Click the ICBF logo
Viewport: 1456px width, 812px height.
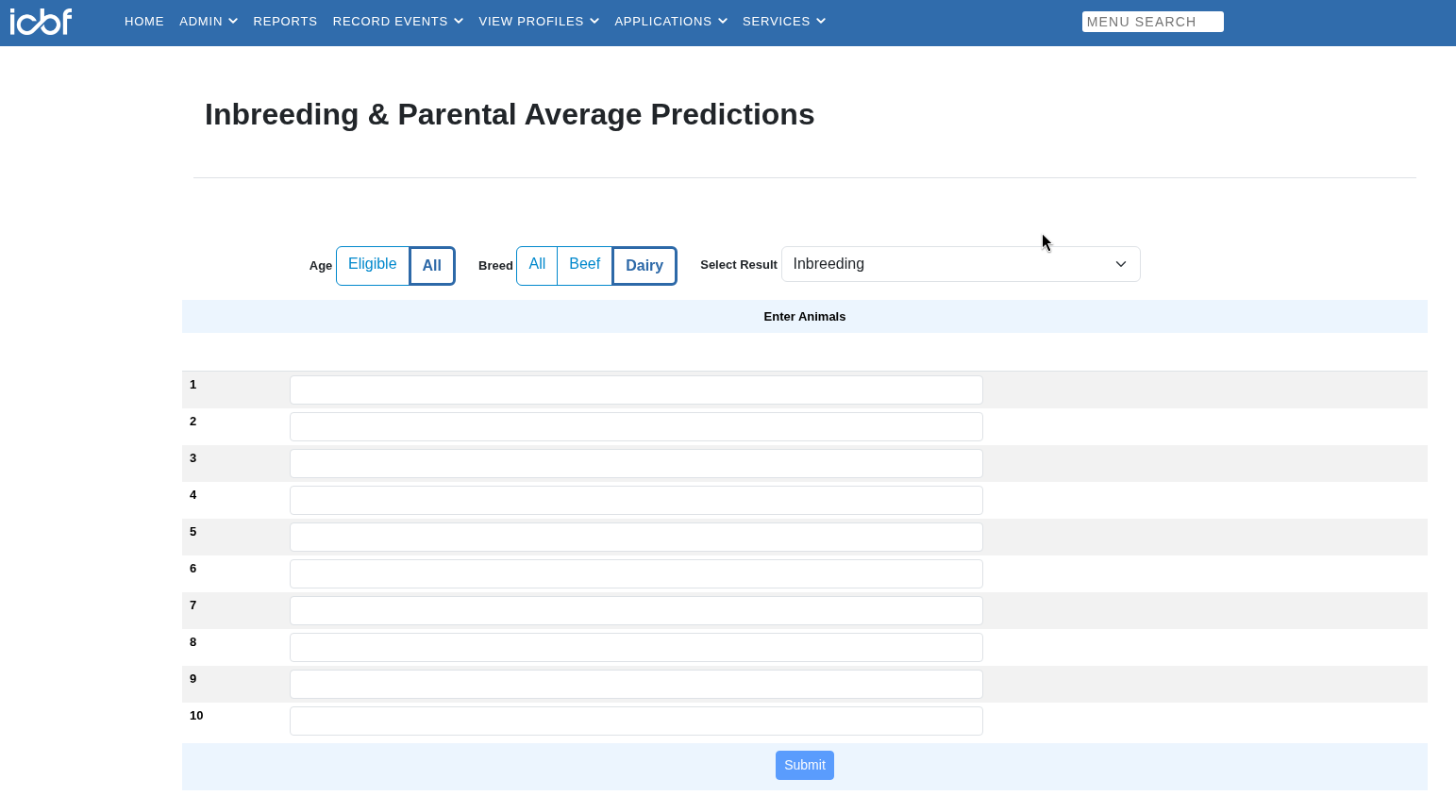[41, 21]
